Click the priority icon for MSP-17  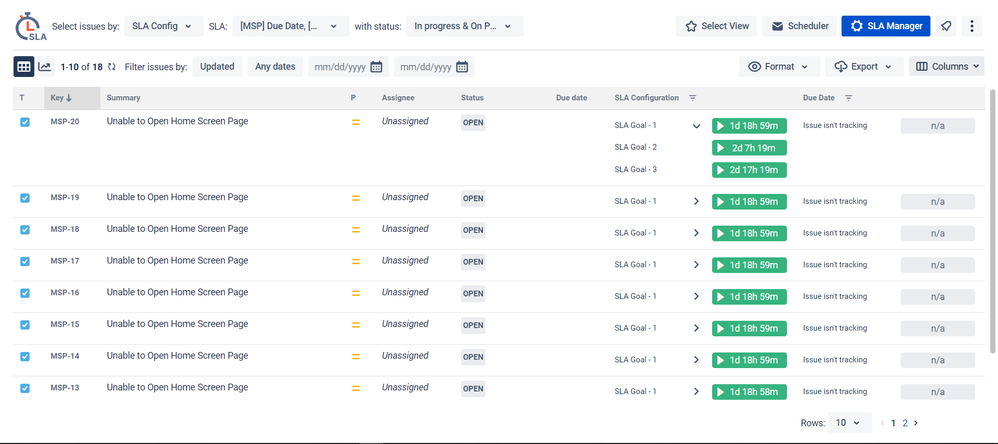click(356, 261)
